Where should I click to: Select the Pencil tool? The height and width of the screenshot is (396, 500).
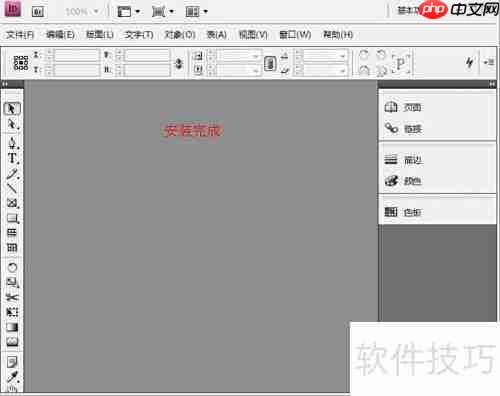(12, 173)
